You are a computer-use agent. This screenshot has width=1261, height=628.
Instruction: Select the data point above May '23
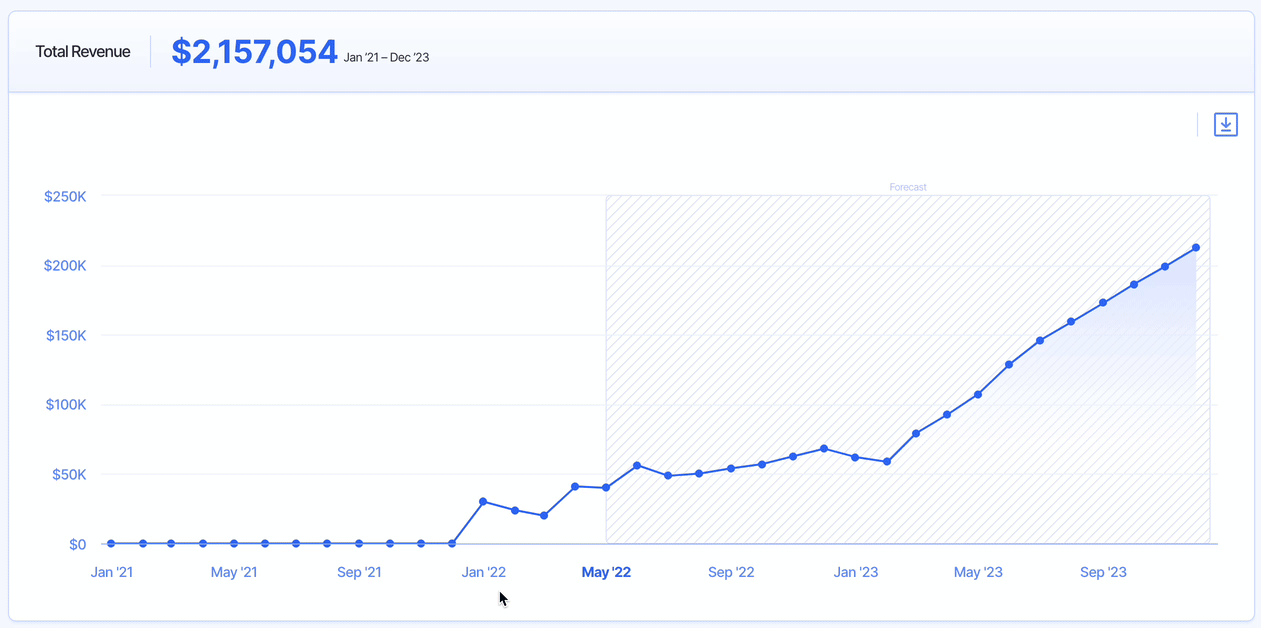978,395
